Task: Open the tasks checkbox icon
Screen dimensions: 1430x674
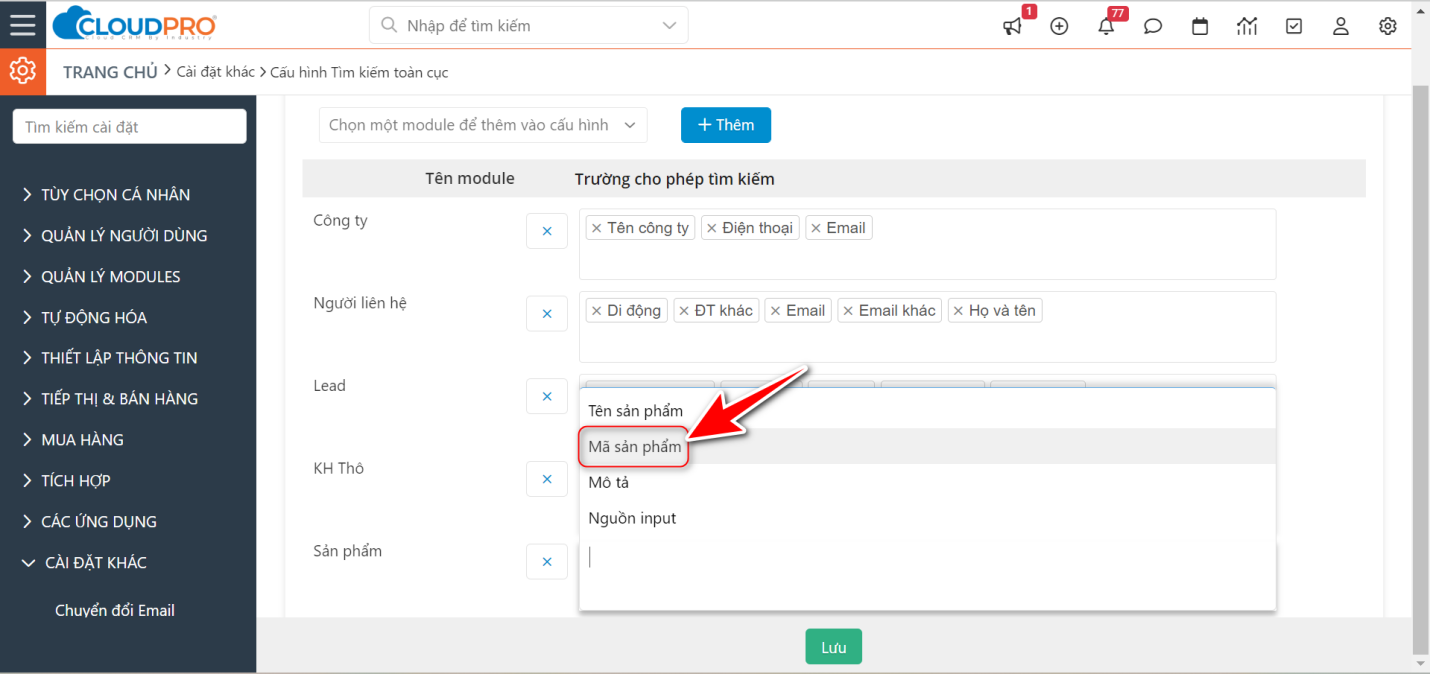Action: (x=1294, y=26)
